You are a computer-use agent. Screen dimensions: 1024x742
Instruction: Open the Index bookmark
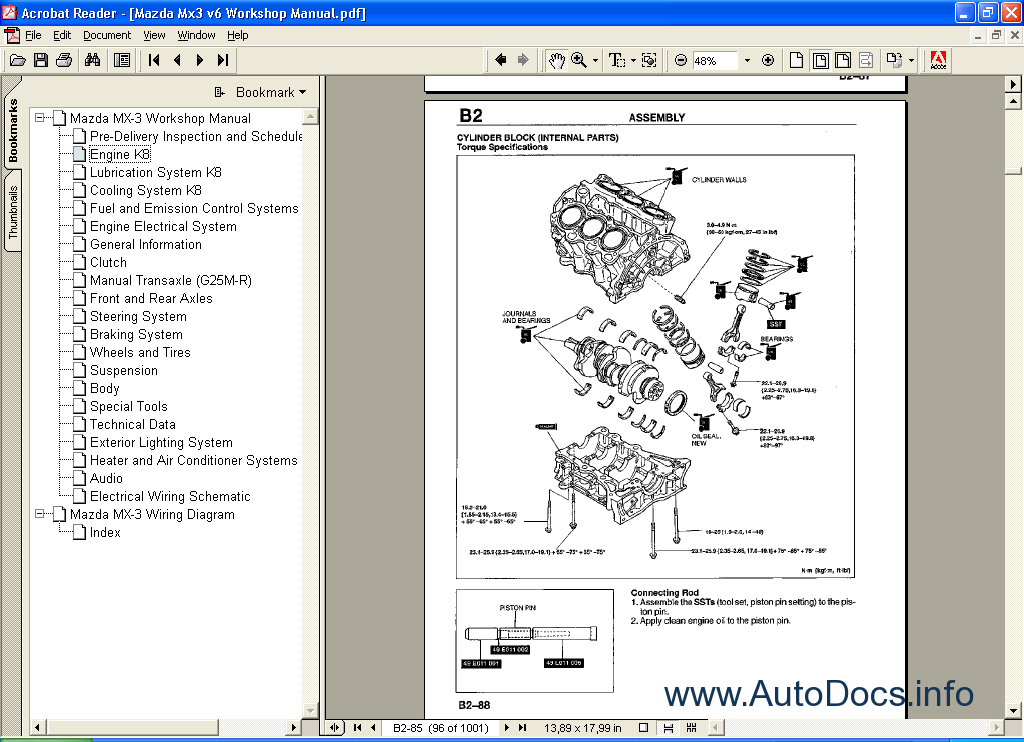(104, 532)
